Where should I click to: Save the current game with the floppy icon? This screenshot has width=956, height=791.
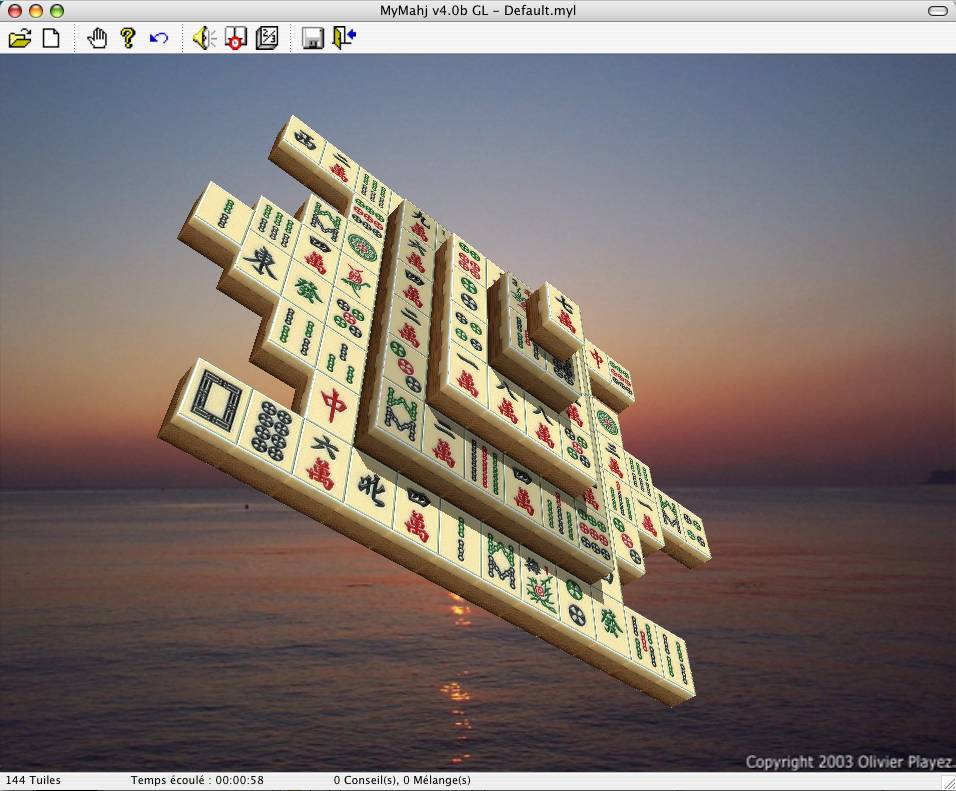(x=313, y=38)
